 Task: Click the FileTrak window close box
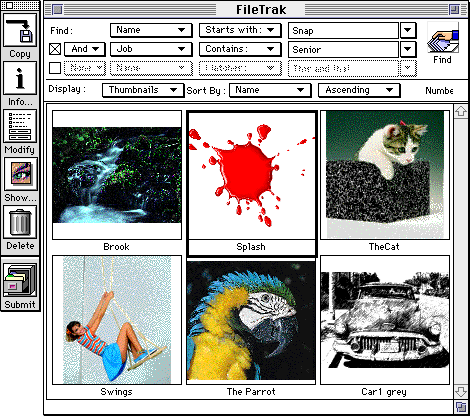tap(58, 9)
